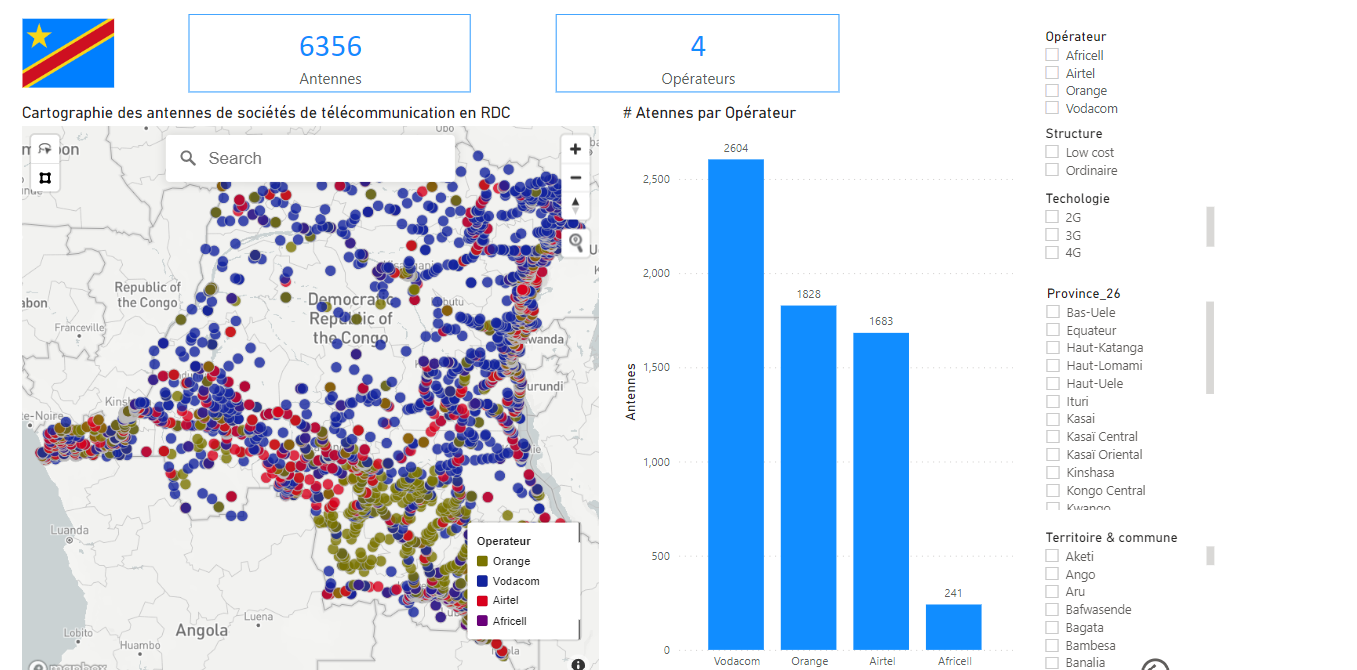Open the map attribution info icon
Screen dimensions: 1357x670
pyautogui.click(x=578, y=664)
